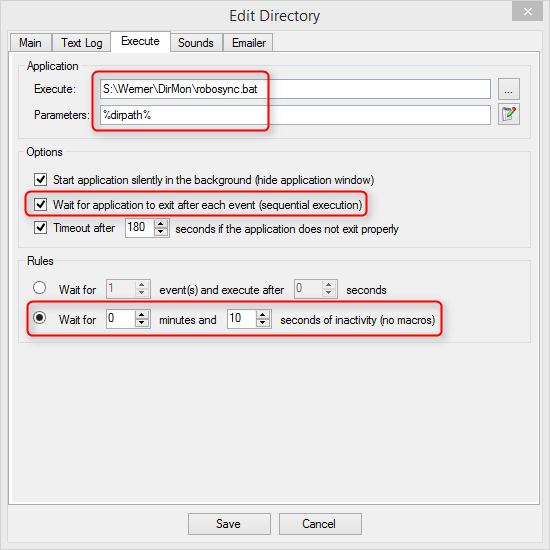Go to the Emailer tab
Screen dimensions: 550x550
[248, 43]
